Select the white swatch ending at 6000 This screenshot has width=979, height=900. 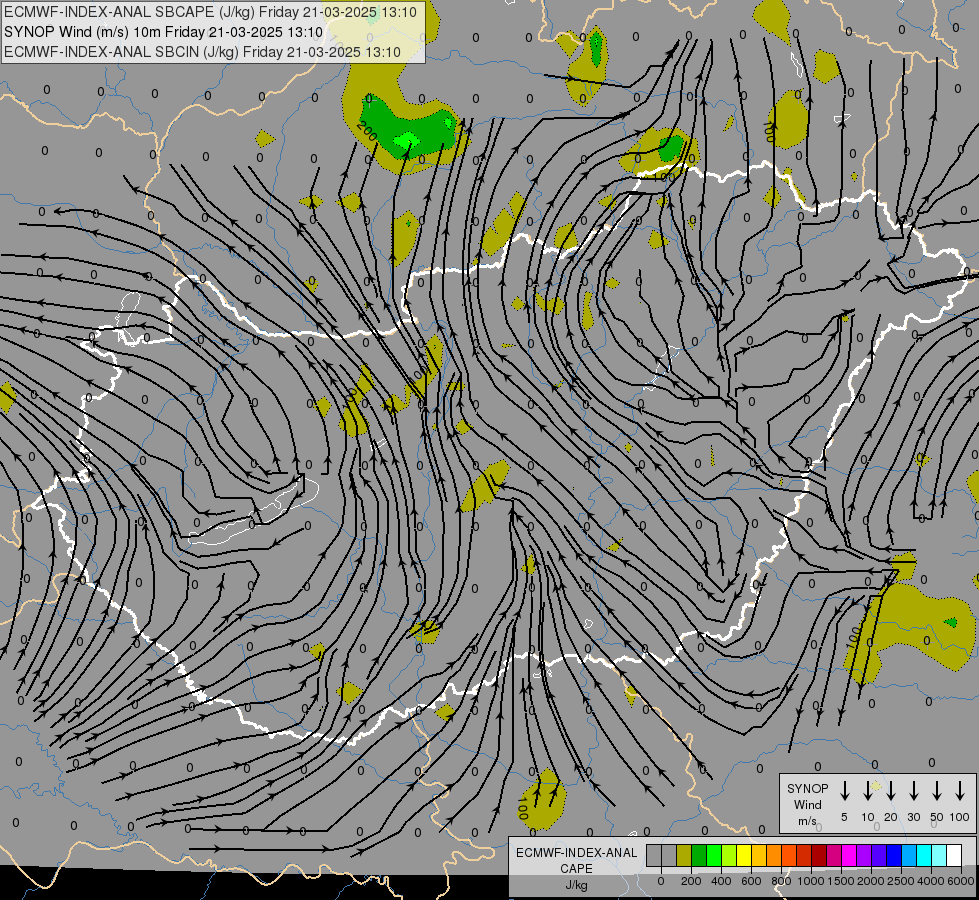[954, 856]
